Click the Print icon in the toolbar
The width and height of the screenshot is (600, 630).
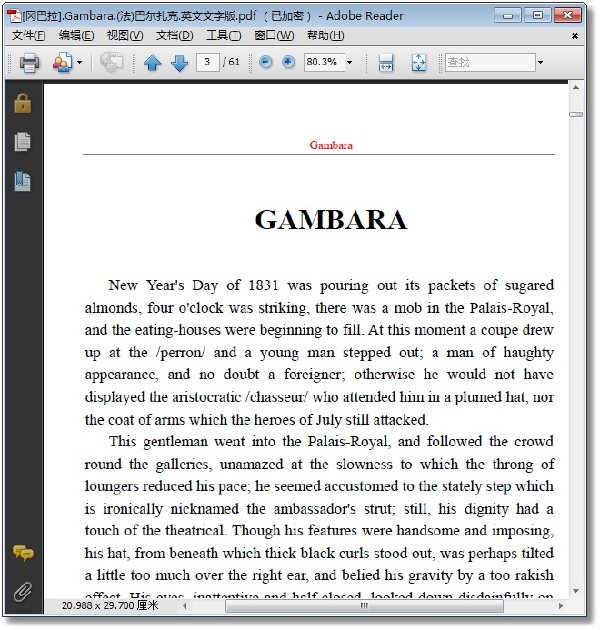click(29, 63)
